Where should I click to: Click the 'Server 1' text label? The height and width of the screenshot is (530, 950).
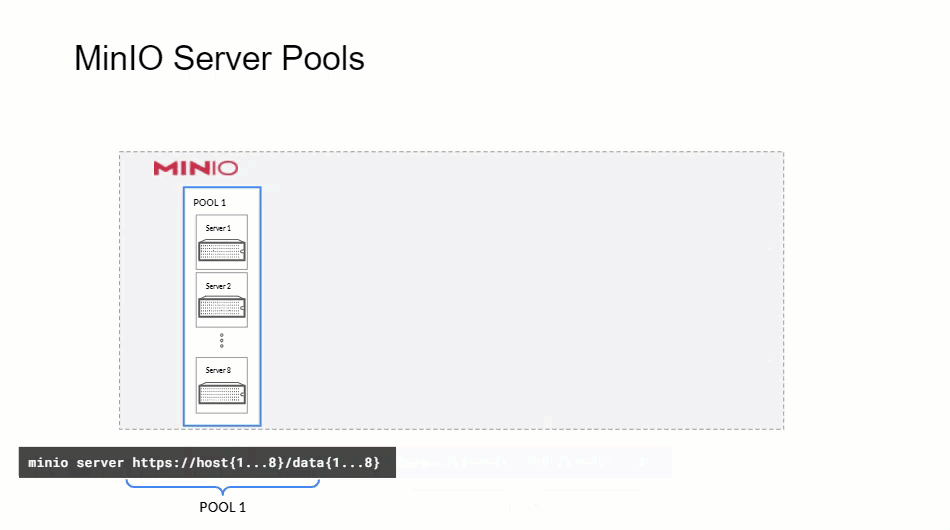(x=218, y=228)
